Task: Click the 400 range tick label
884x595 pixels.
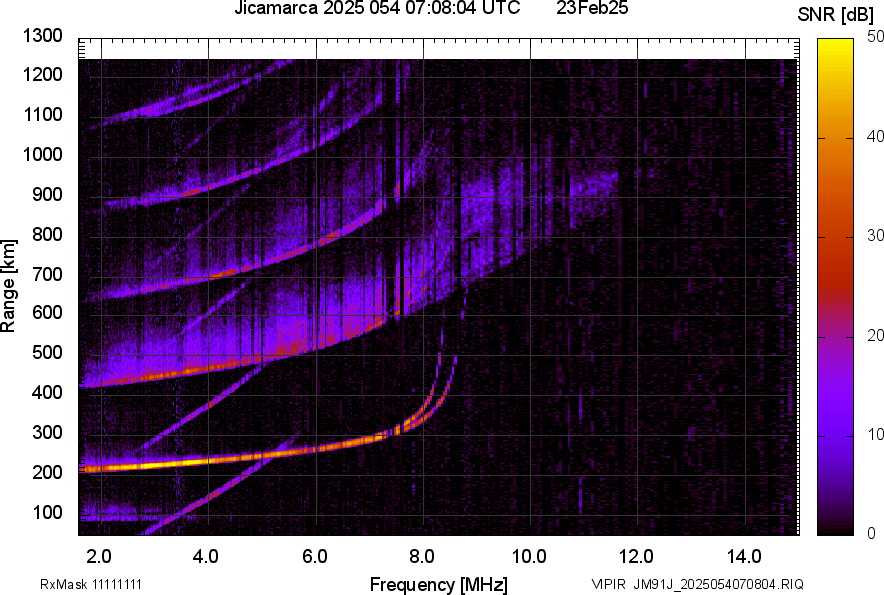Action: tap(47, 393)
